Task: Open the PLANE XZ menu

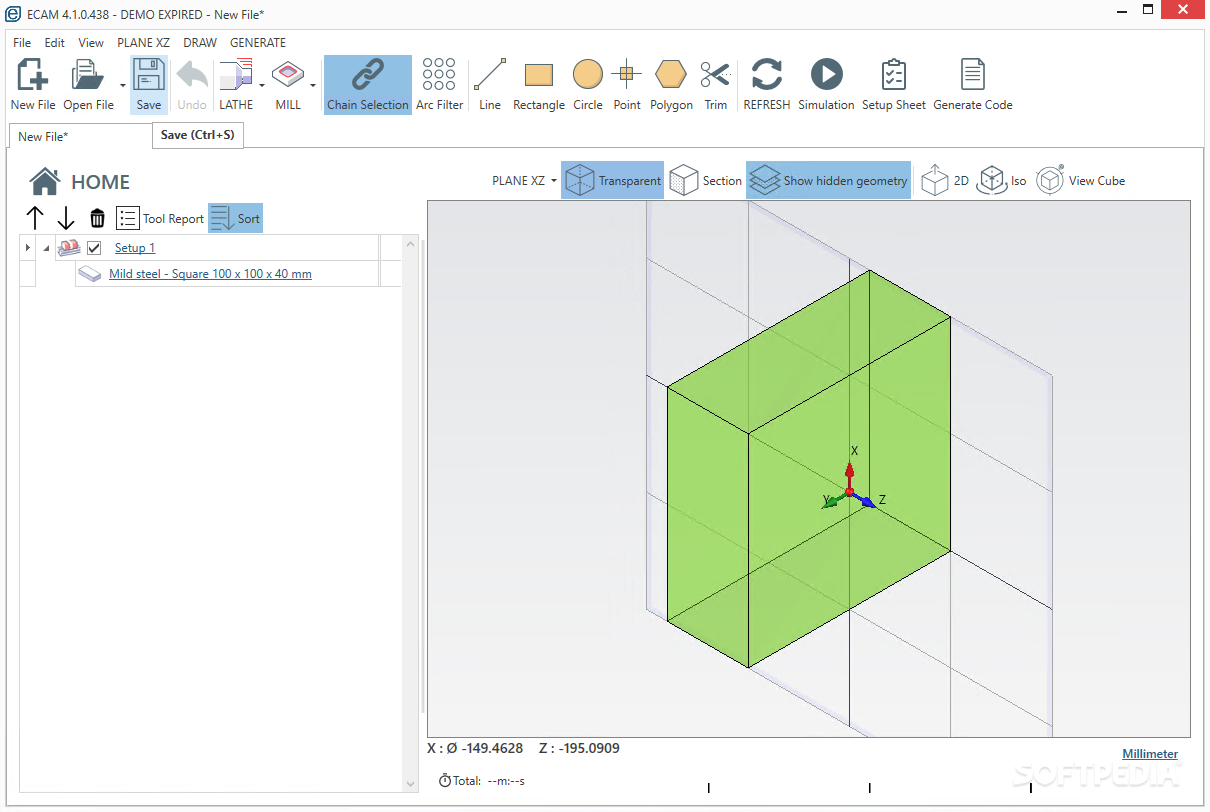Action: (143, 43)
